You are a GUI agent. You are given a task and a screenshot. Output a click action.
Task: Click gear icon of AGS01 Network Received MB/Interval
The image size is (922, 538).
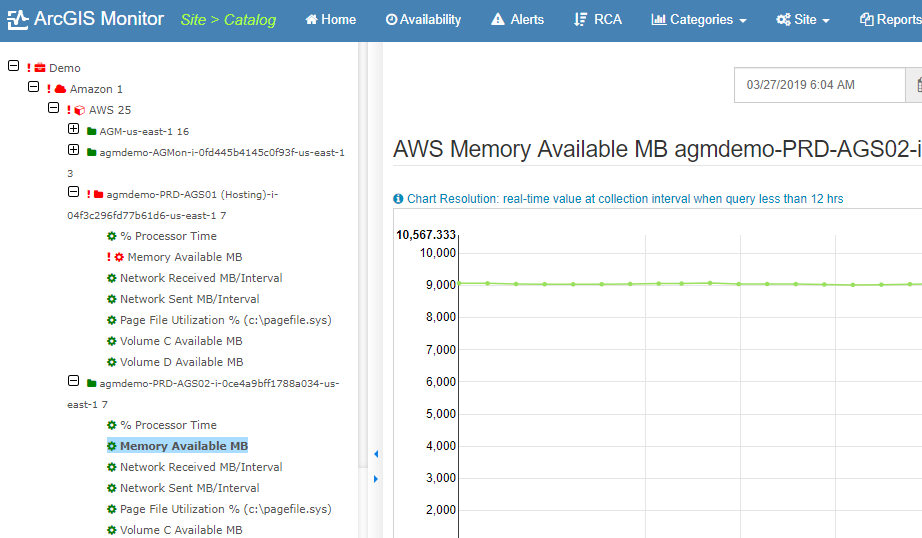pyautogui.click(x=112, y=278)
